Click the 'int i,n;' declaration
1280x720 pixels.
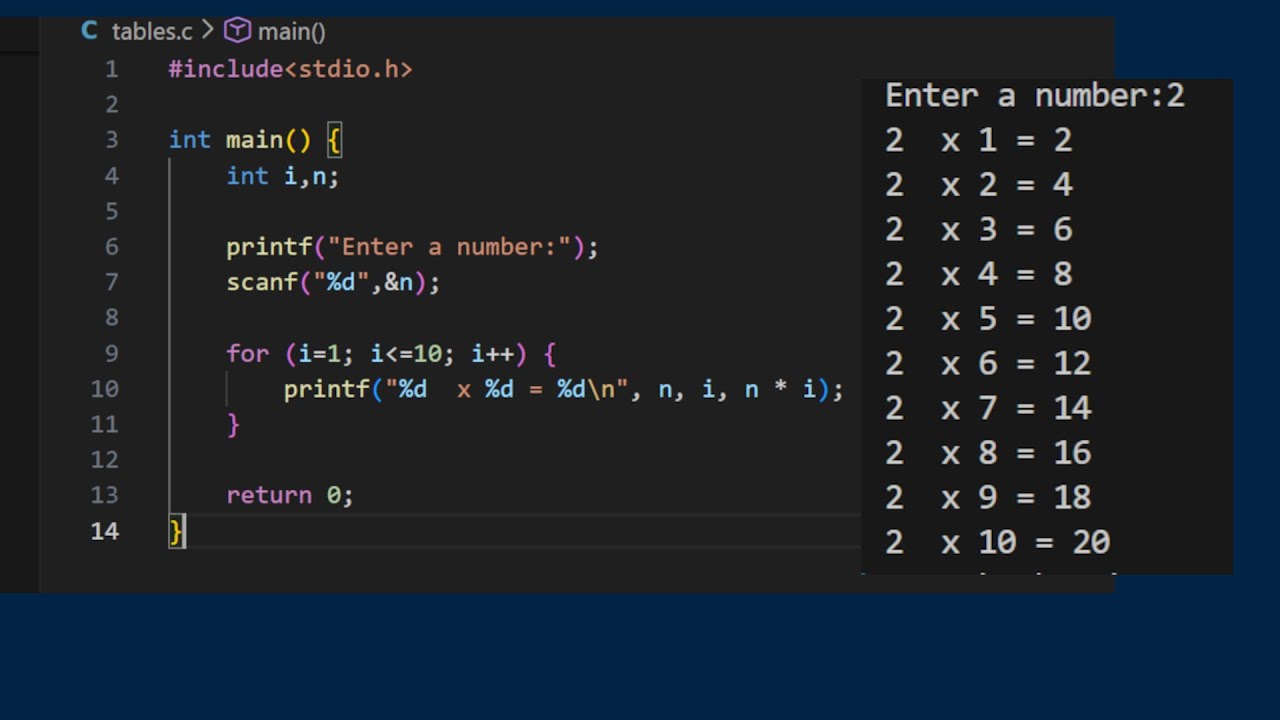[x=283, y=176]
